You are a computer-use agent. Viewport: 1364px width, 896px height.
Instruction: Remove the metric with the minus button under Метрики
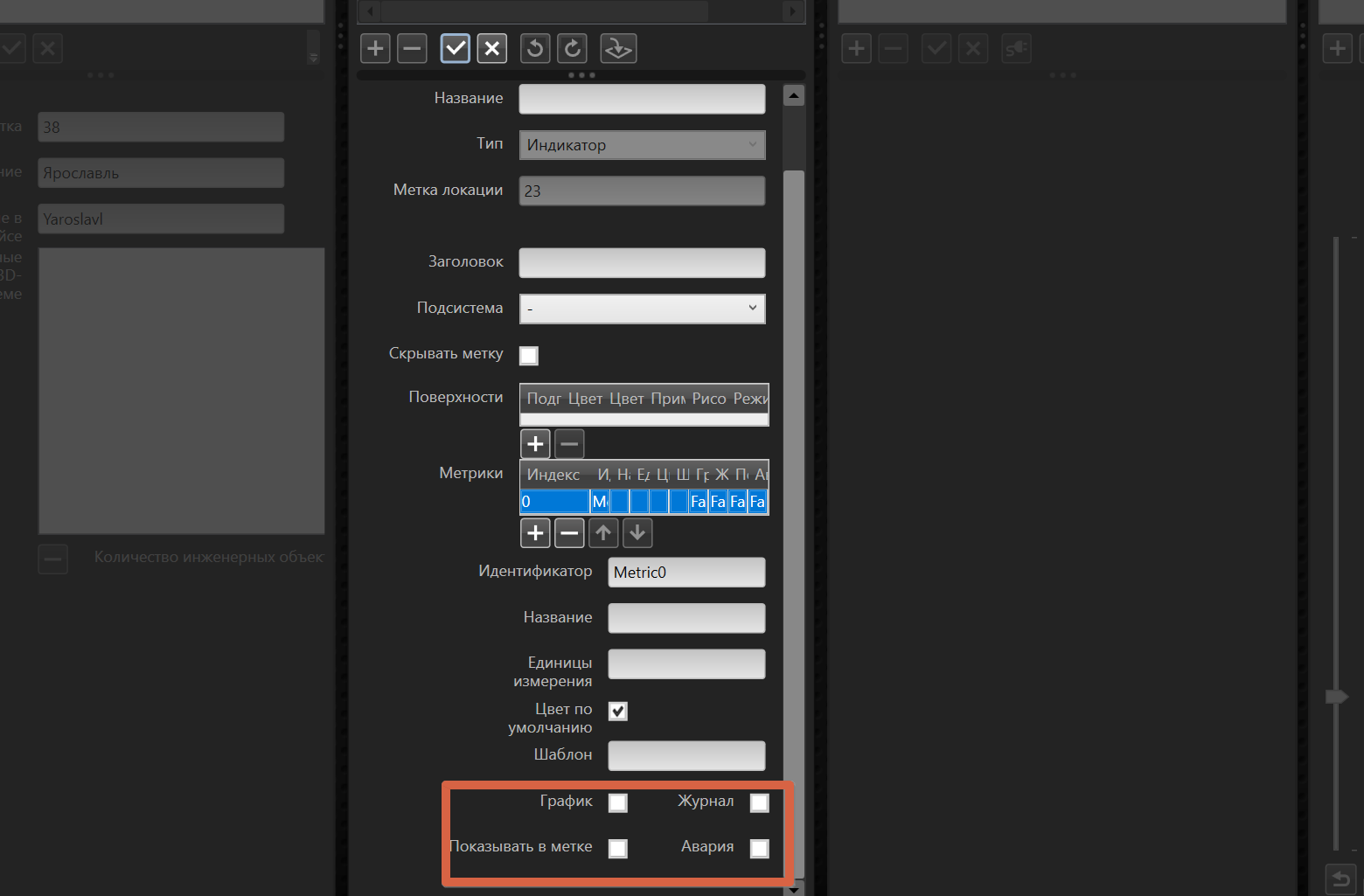(569, 532)
